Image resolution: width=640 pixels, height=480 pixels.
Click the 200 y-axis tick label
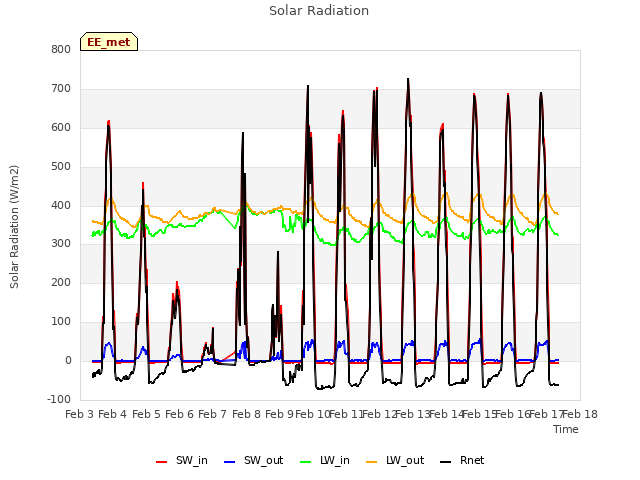(x=61, y=282)
